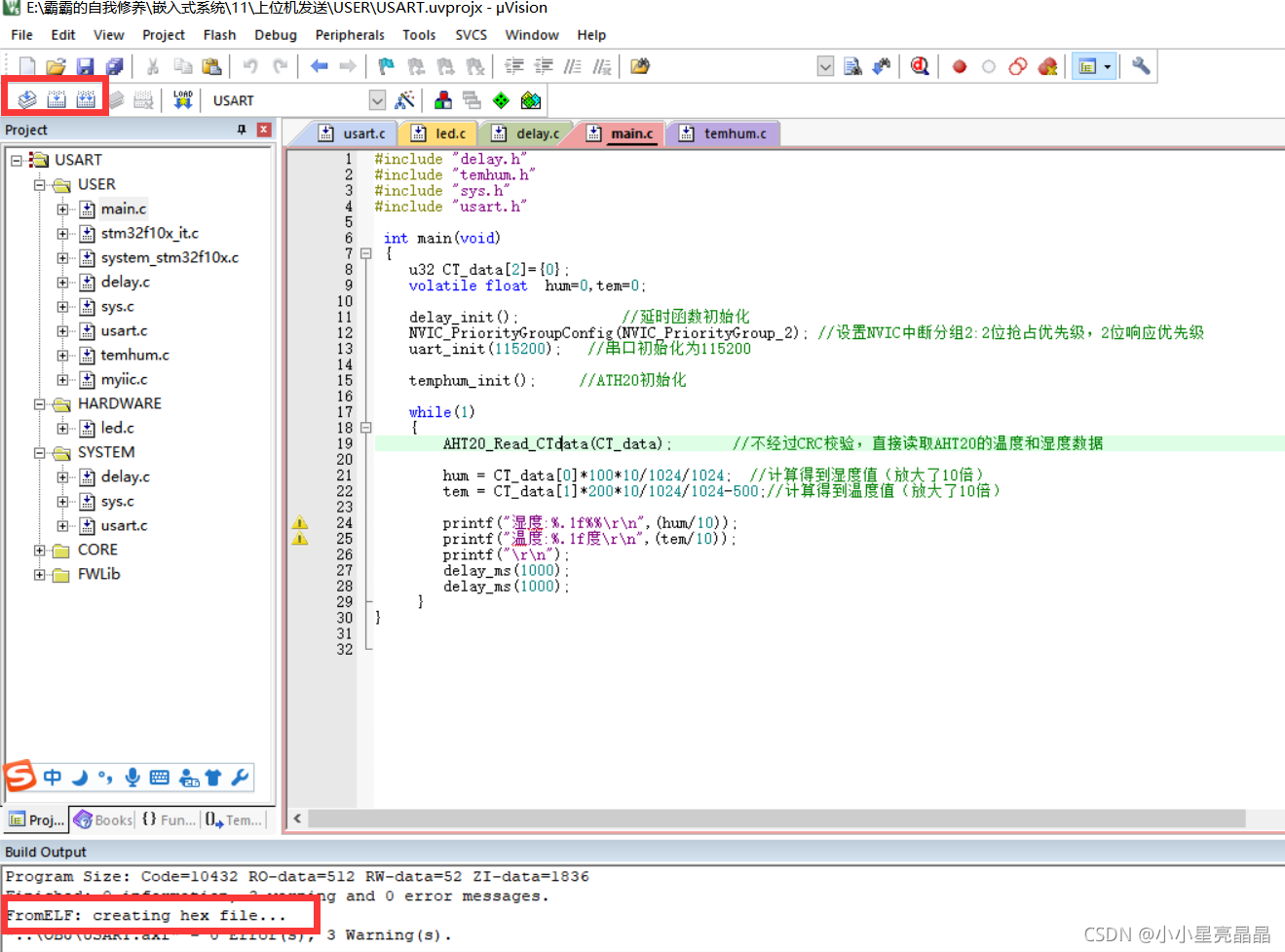Open Options for Target magic wand
This screenshot has height=952, width=1285.
tap(405, 99)
